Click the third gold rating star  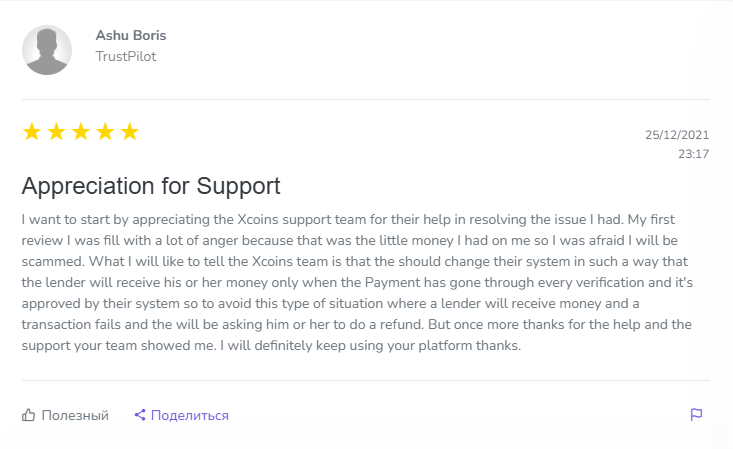coord(81,132)
